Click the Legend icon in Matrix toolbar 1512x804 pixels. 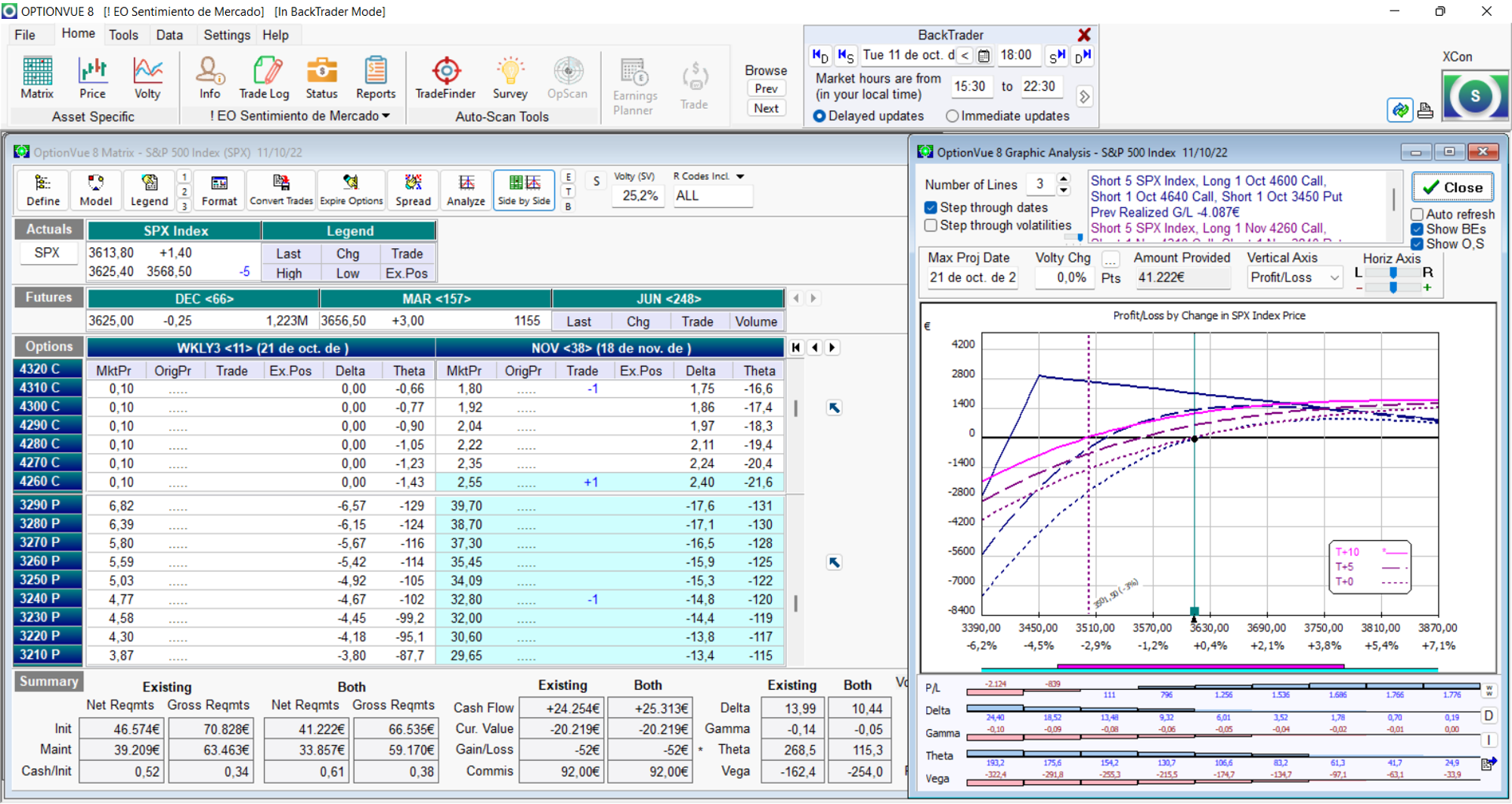149,190
